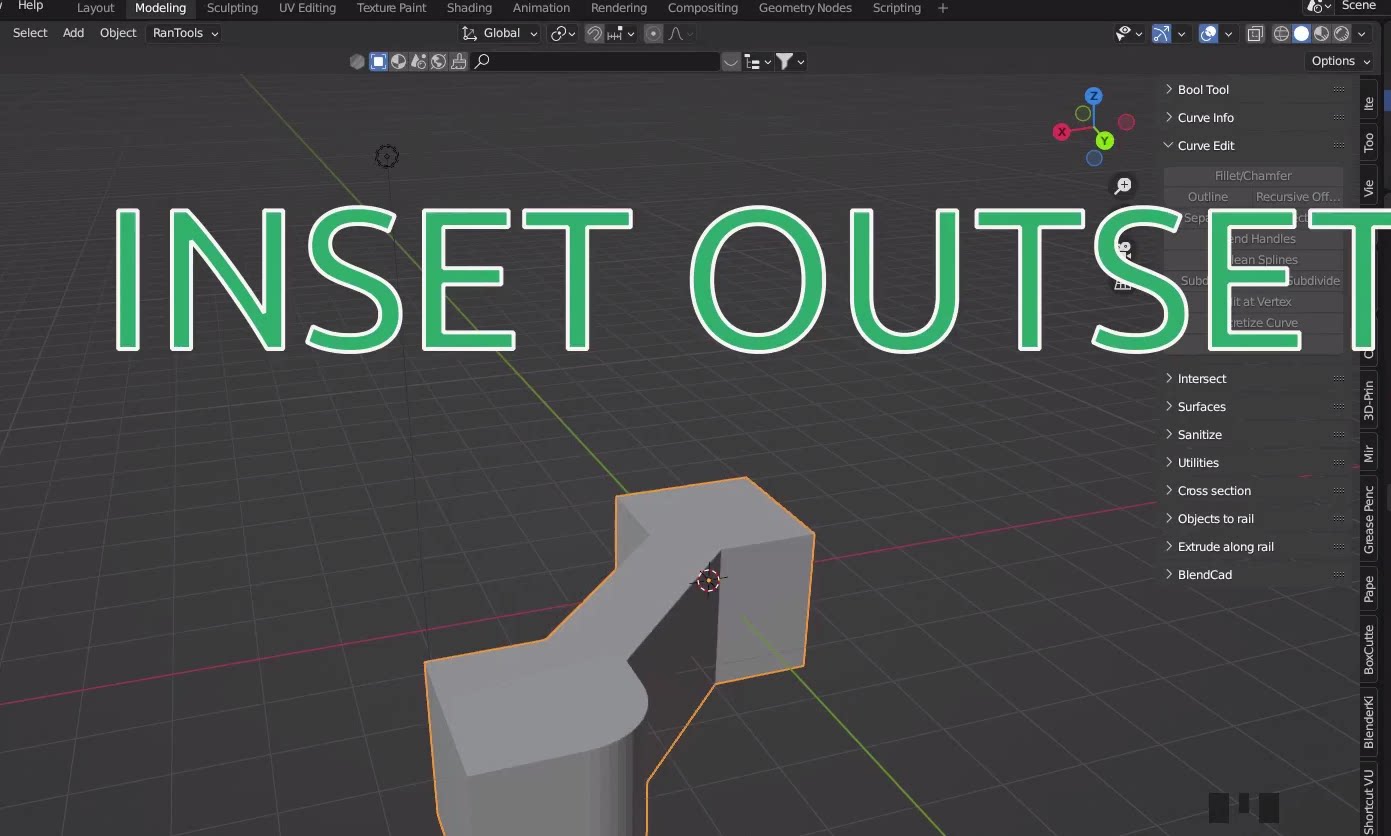Image resolution: width=1391 pixels, height=836 pixels.
Task: Open selectability and visibility eye dropdown
Action: tap(1129, 33)
